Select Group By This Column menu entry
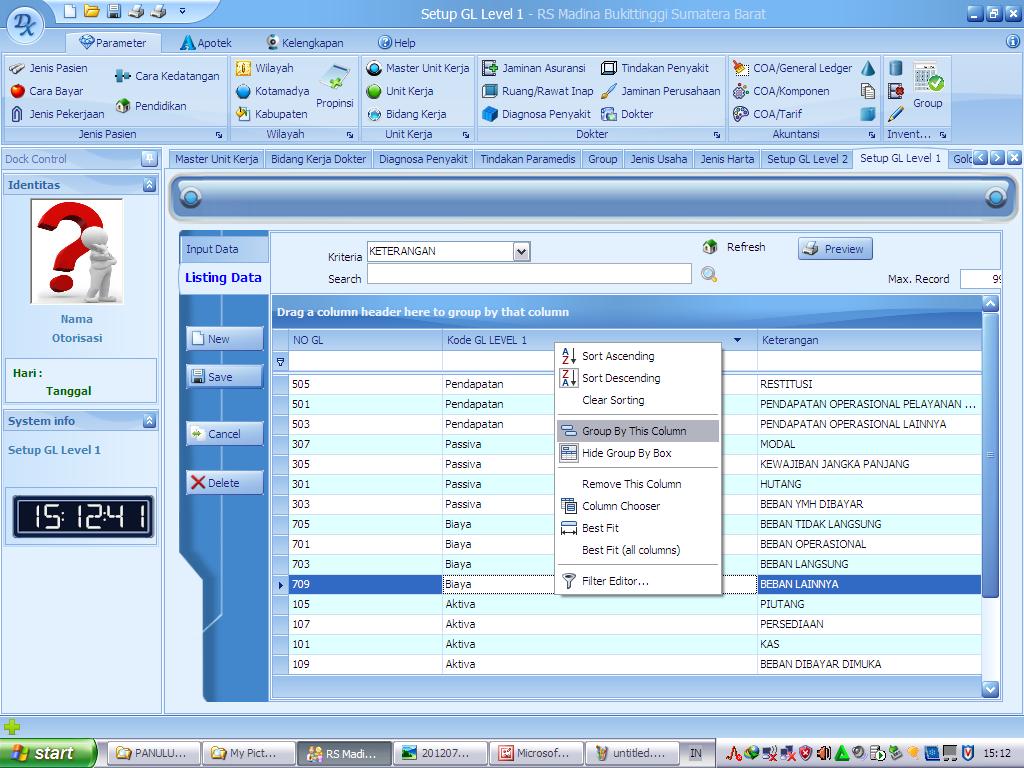1024x768 pixels. 634,431
